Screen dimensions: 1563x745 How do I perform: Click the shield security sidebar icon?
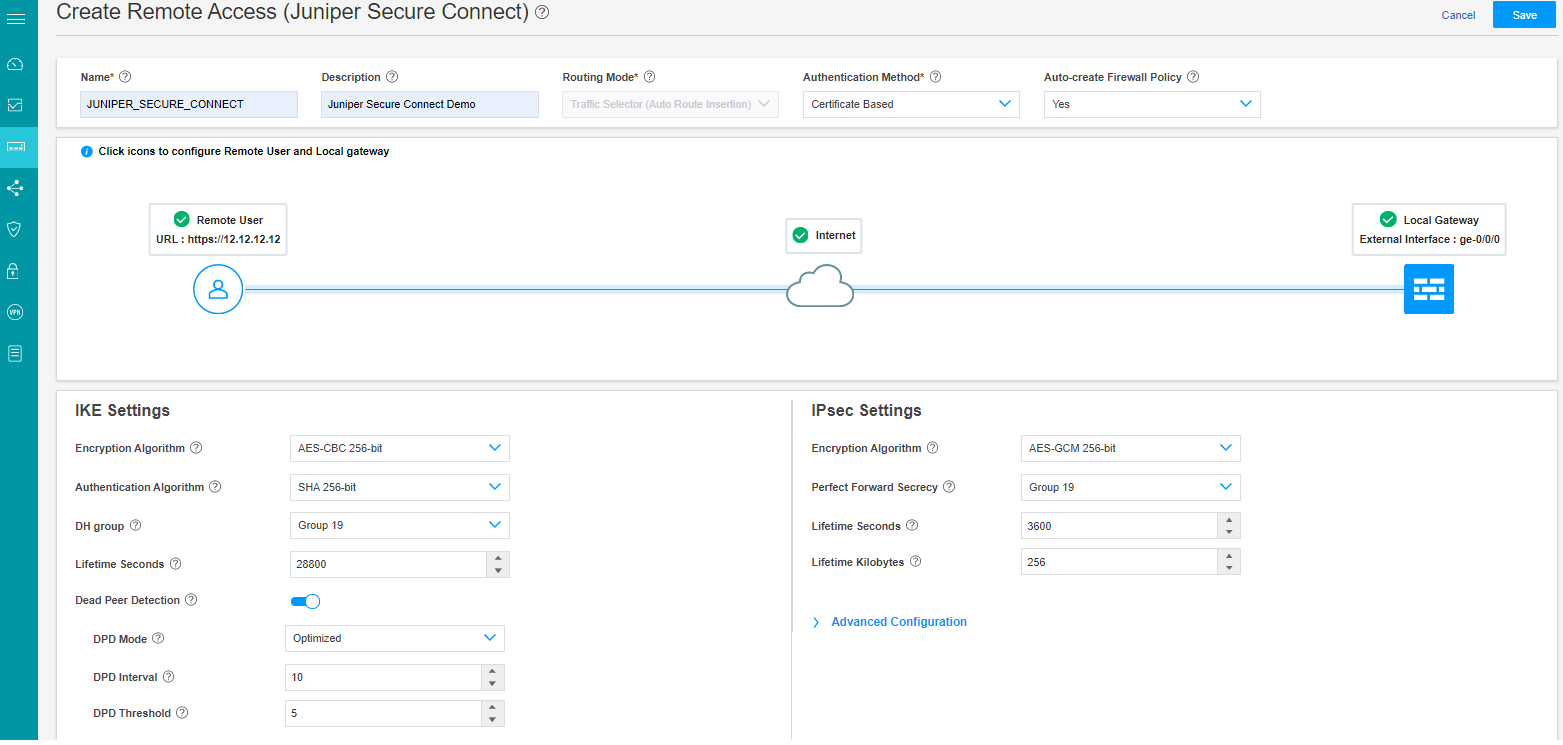click(15, 229)
